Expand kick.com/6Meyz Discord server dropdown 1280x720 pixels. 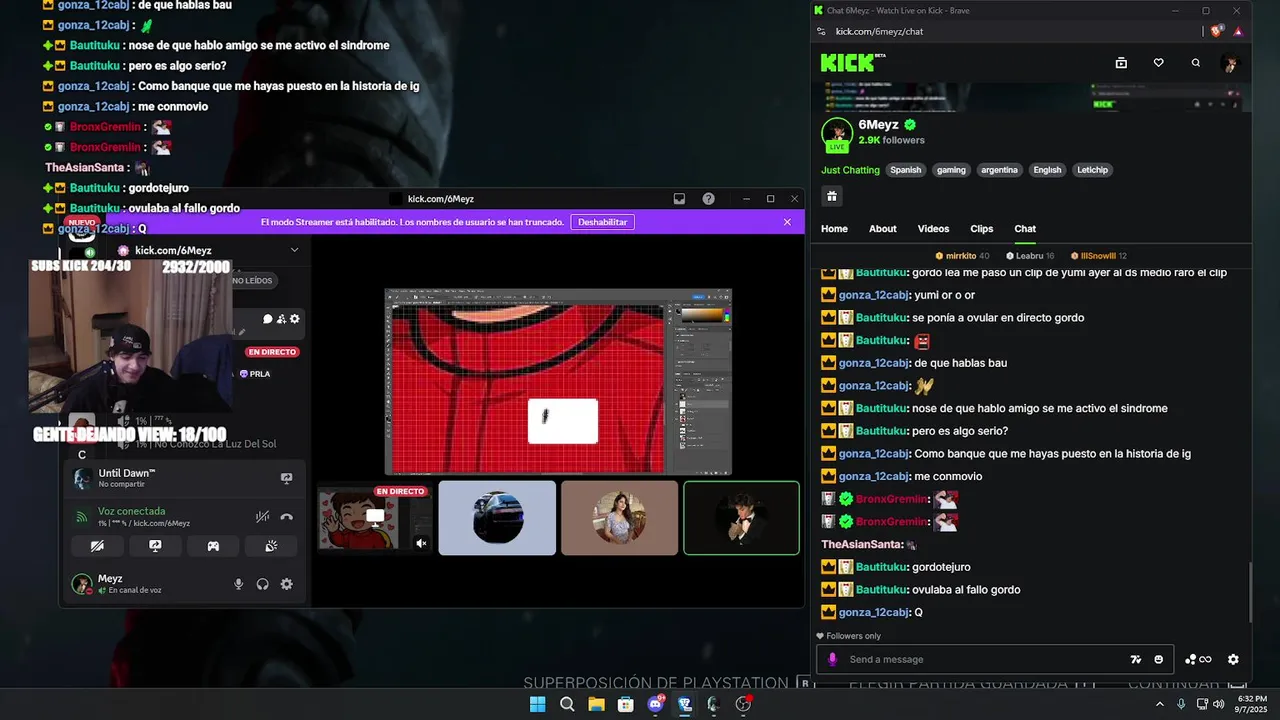tap(294, 250)
